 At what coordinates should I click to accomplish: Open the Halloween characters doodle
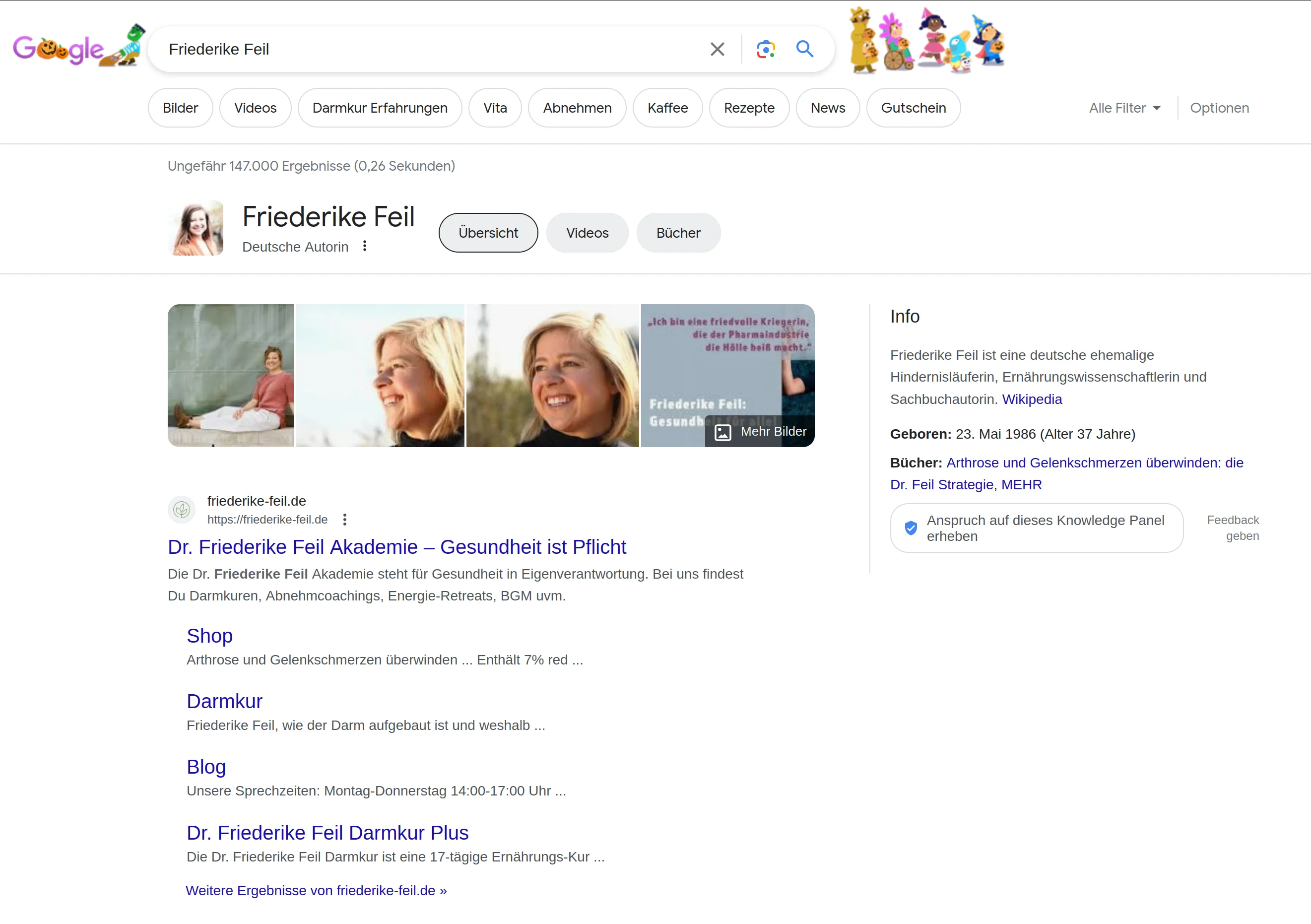(927, 40)
